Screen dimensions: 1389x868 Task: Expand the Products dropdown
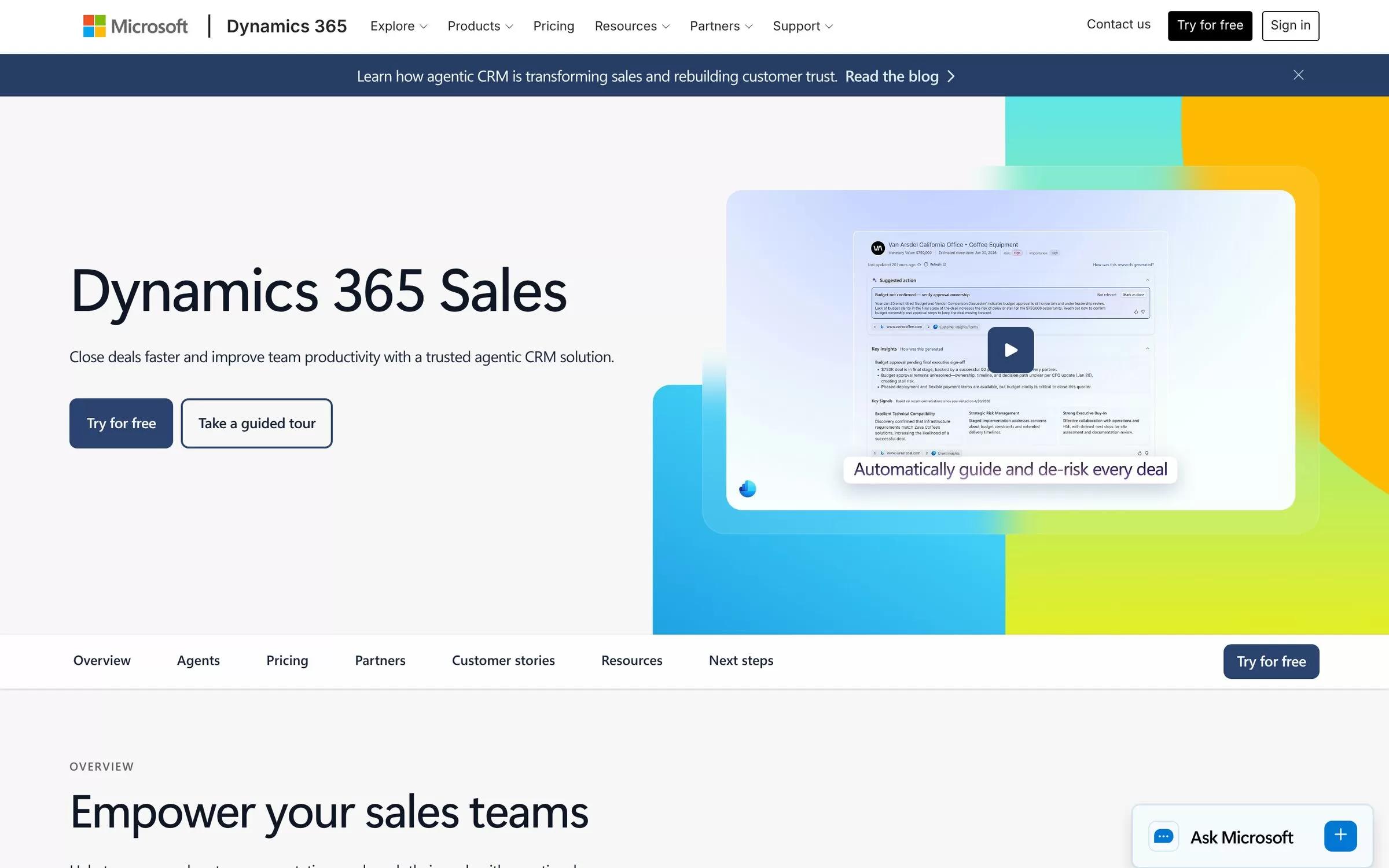(480, 26)
